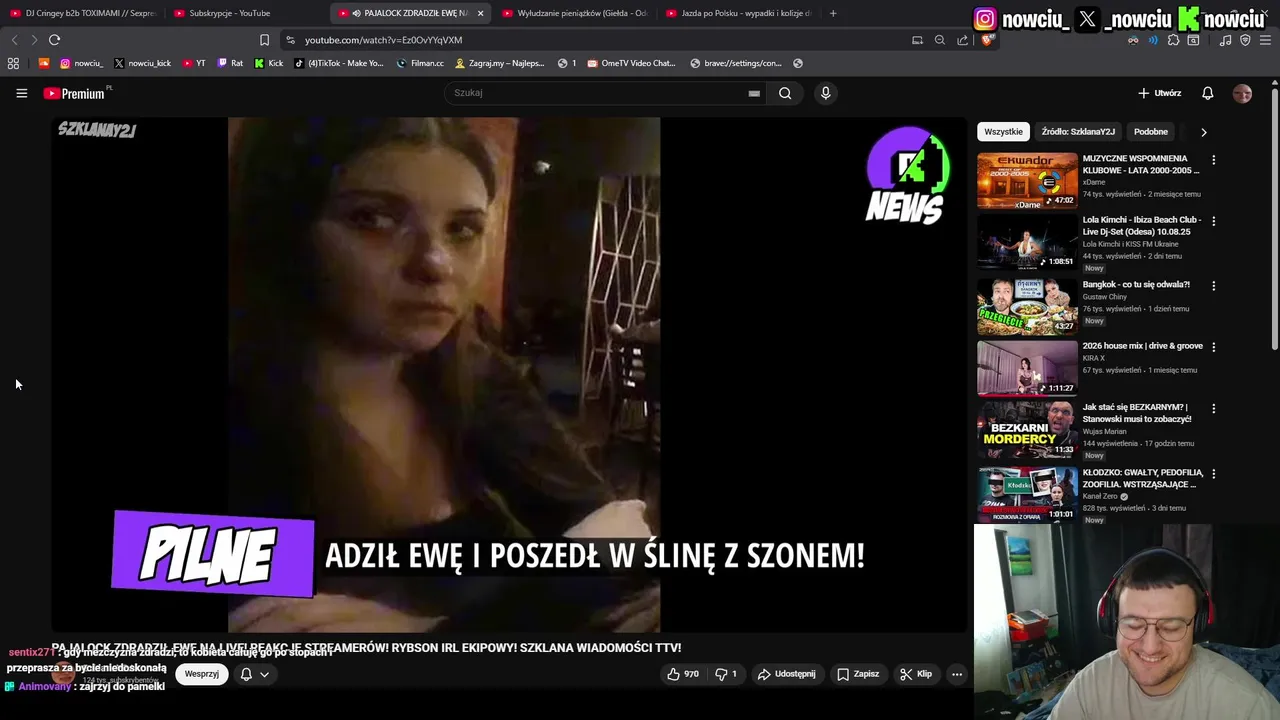Open the browser main hamburger menu
This screenshot has width=1280, height=720.
pyautogui.click(x=1265, y=40)
